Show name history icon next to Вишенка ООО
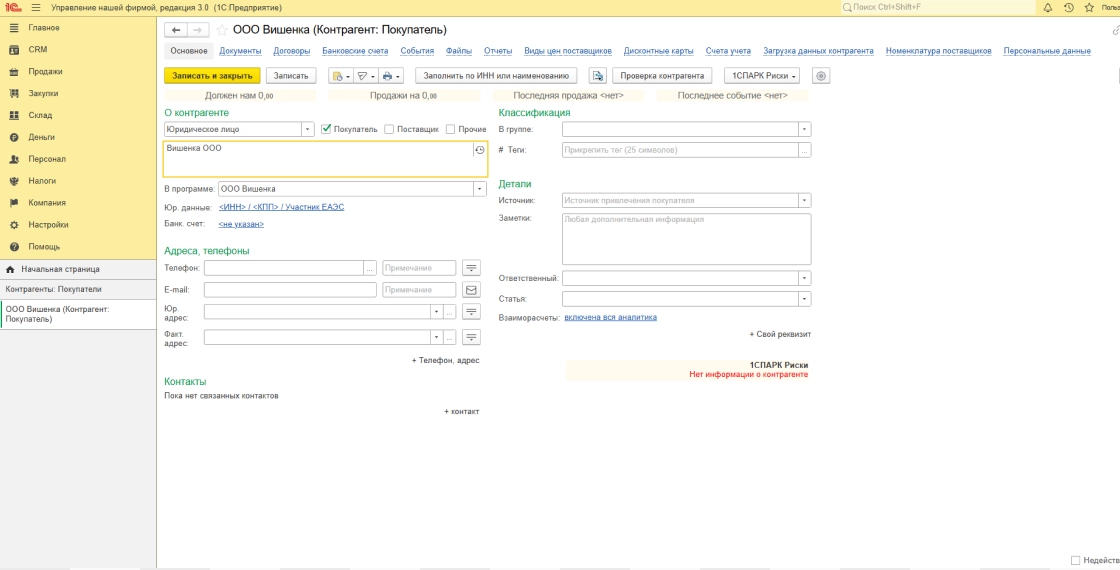The width and height of the screenshot is (1120, 570). tap(480, 150)
